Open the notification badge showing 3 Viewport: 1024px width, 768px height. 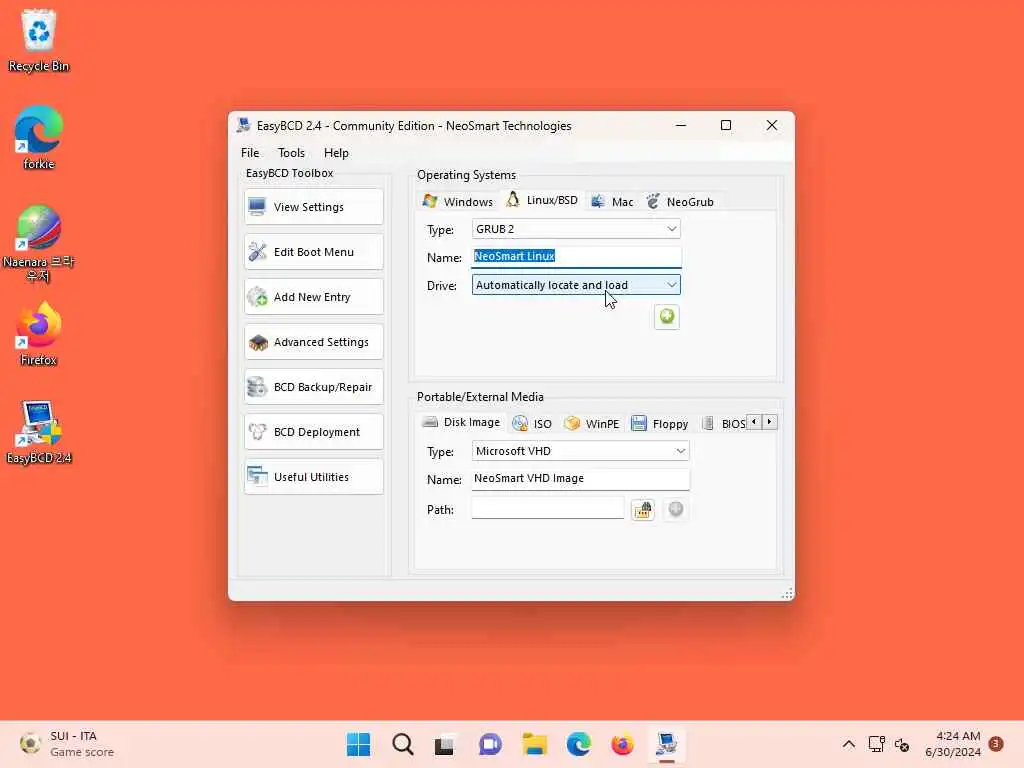pos(996,744)
